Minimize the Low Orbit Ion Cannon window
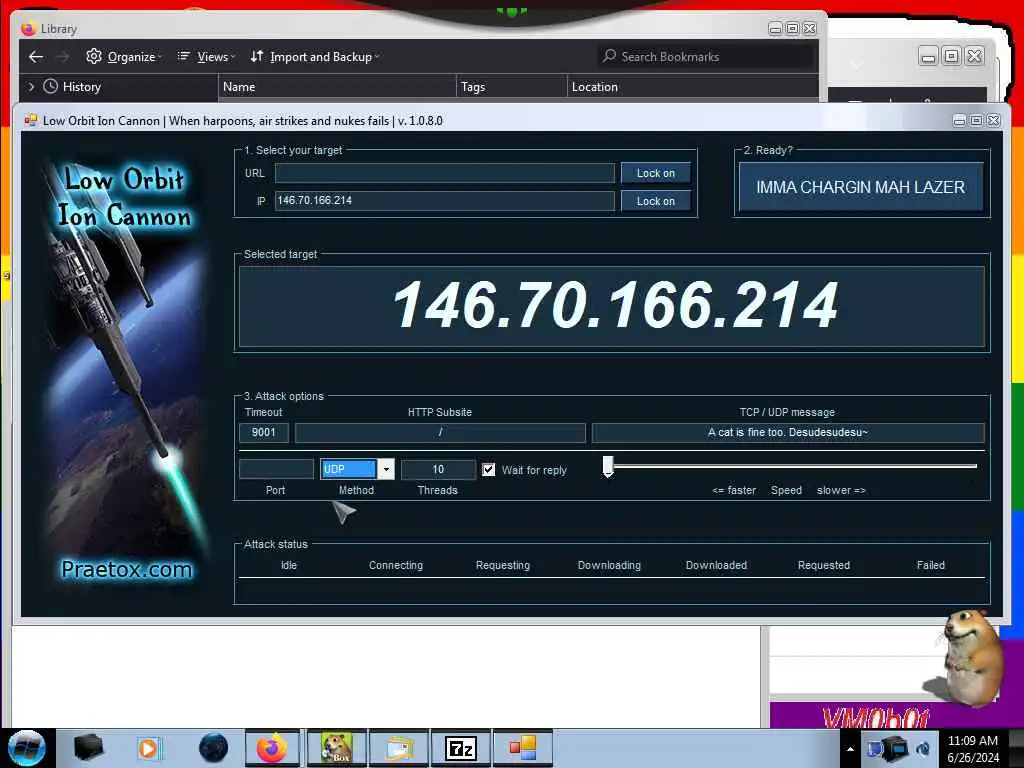The height and width of the screenshot is (768, 1024). click(959, 120)
